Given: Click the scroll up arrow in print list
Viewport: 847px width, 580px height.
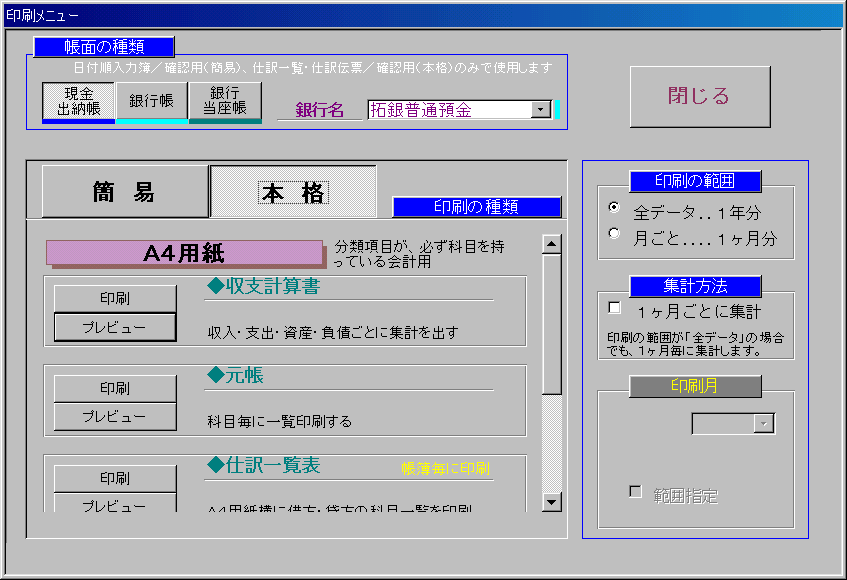Looking at the screenshot, I should tap(551, 243).
